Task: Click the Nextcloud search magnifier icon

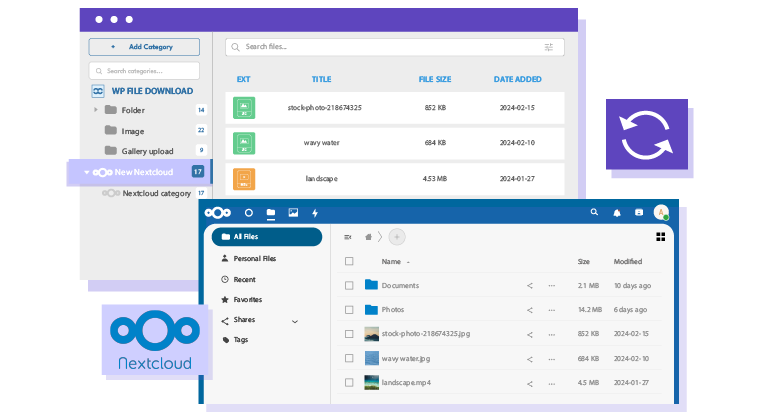Action: point(594,212)
